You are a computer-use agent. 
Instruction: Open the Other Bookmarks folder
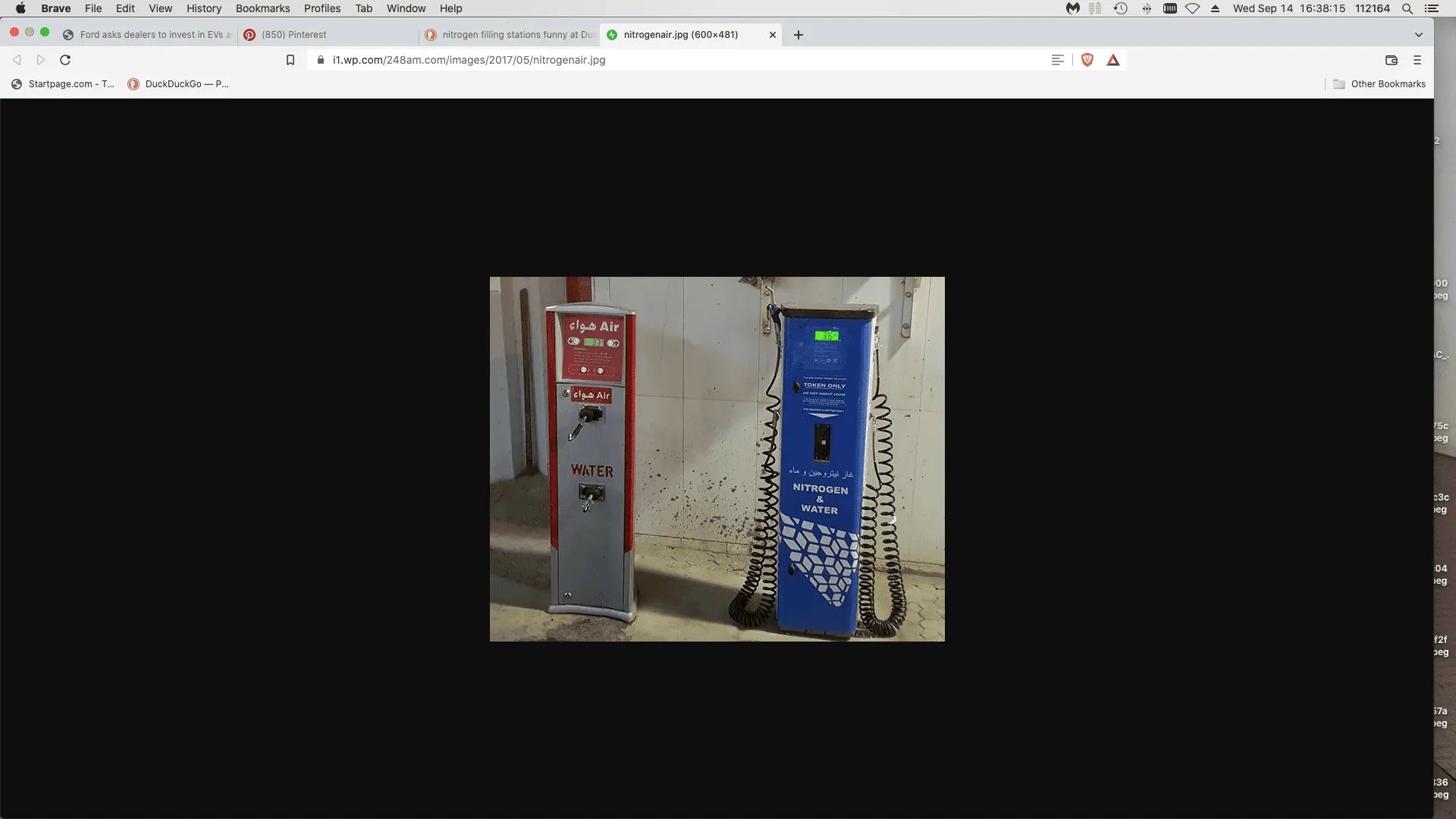point(1379,84)
